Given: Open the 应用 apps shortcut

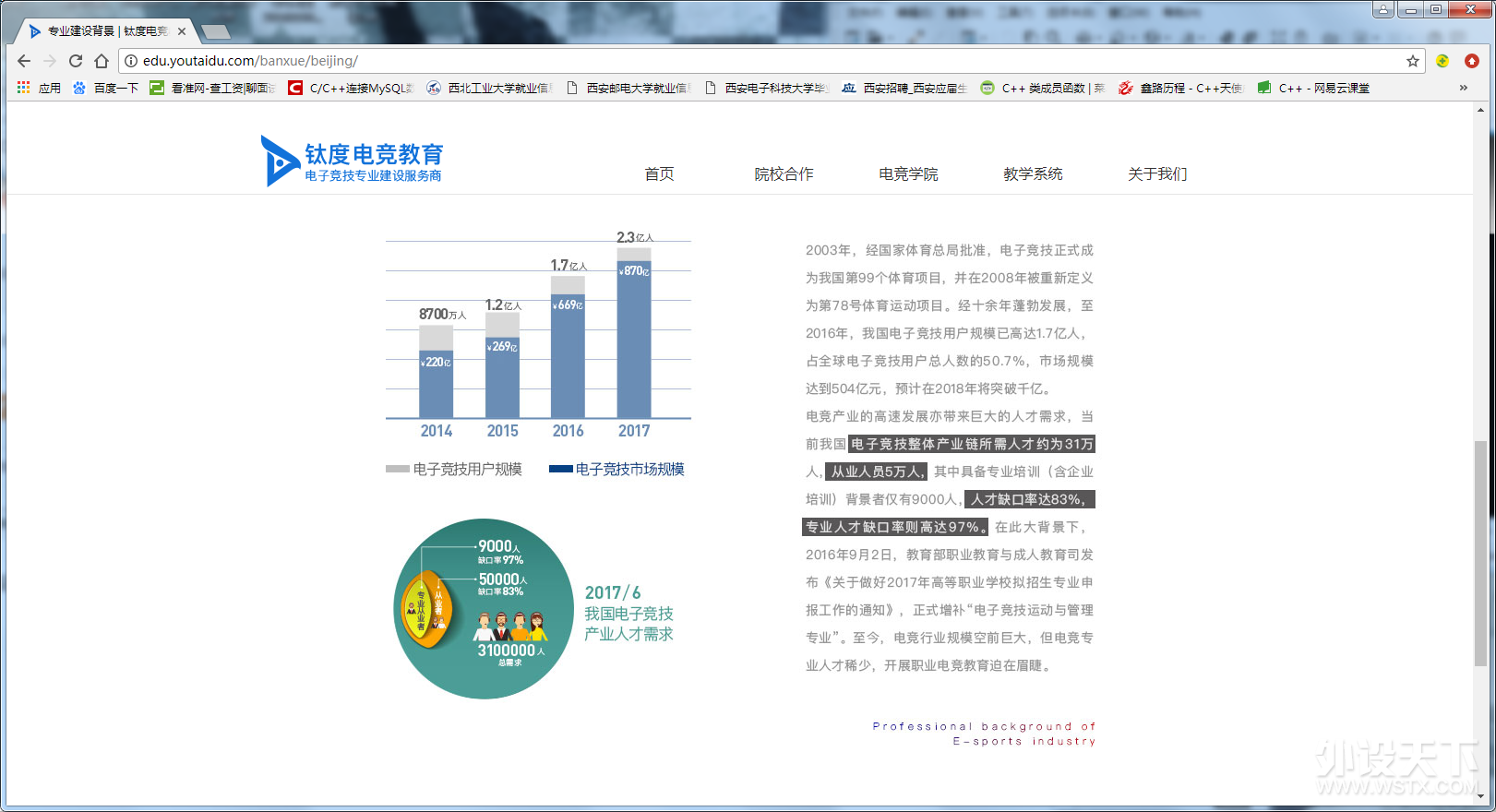Looking at the screenshot, I should coord(39,88).
